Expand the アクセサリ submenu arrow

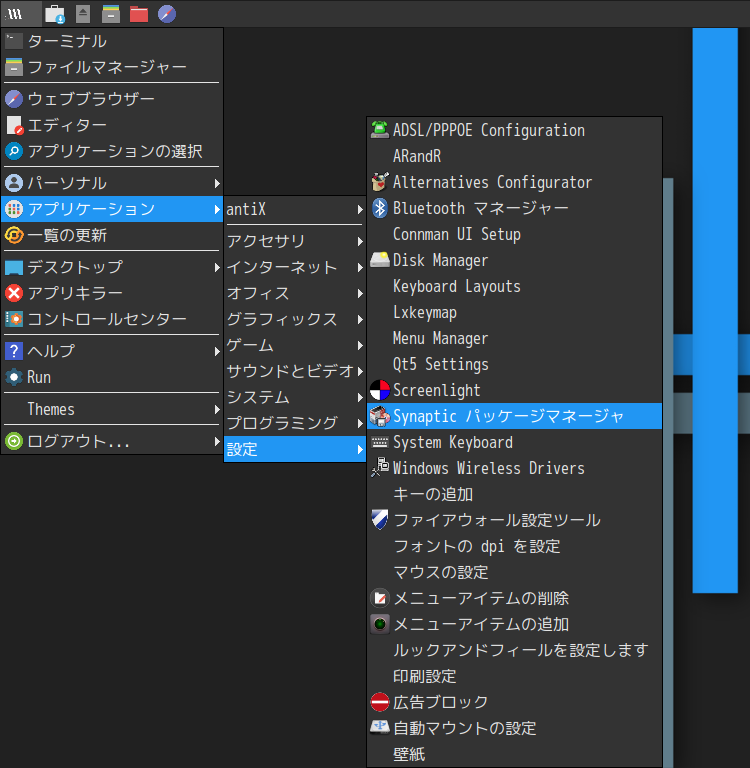[360, 241]
